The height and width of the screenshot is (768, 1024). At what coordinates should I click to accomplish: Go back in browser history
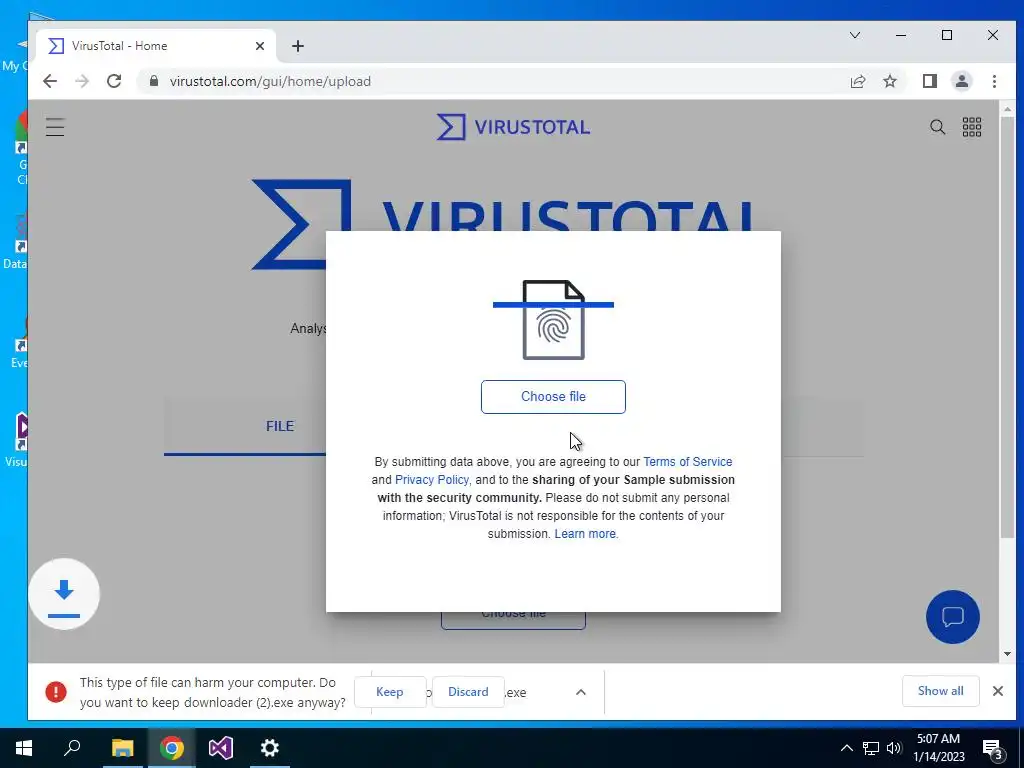coord(50,81)
